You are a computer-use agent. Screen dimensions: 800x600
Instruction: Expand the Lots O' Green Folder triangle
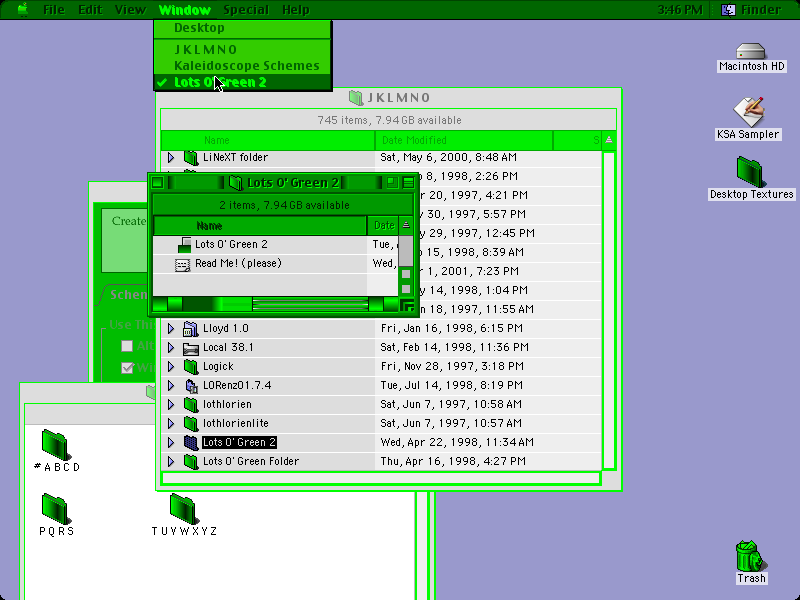tap(171, 462)
